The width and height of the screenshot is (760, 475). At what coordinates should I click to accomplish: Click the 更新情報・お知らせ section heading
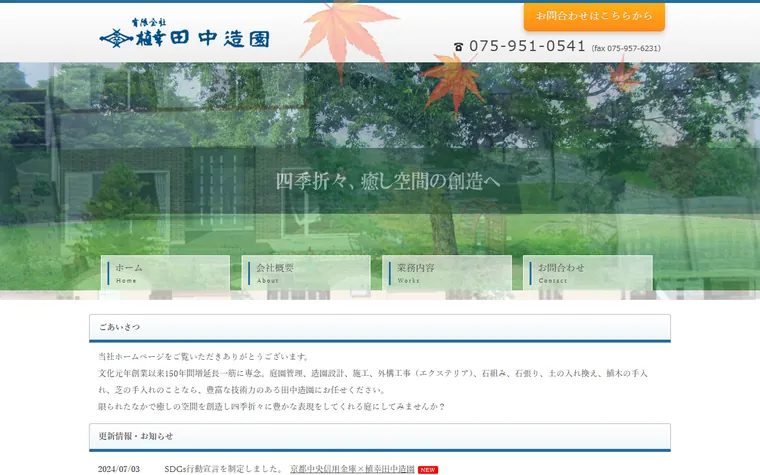pos(380,437)
